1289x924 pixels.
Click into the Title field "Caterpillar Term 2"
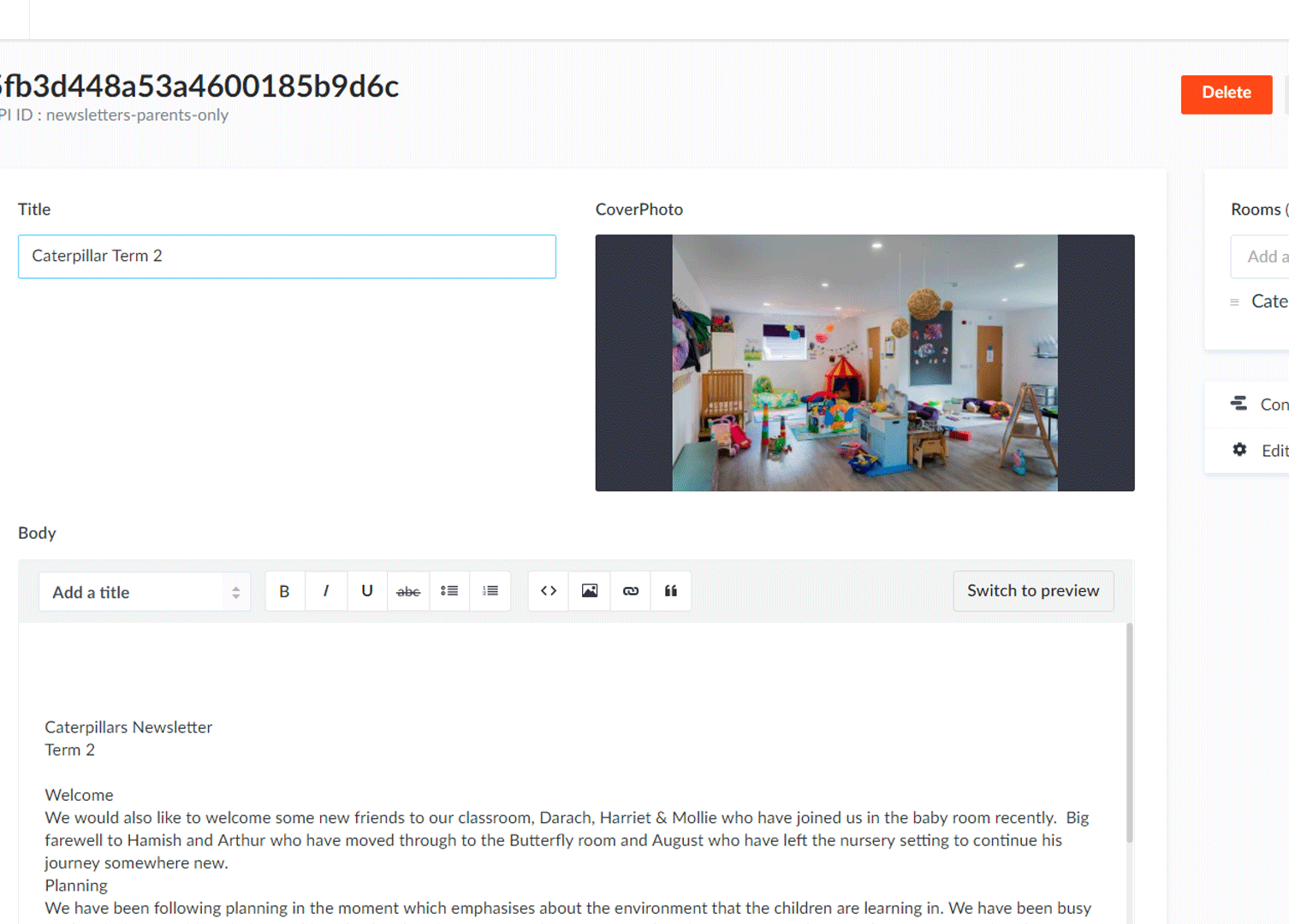coord(287,257)
